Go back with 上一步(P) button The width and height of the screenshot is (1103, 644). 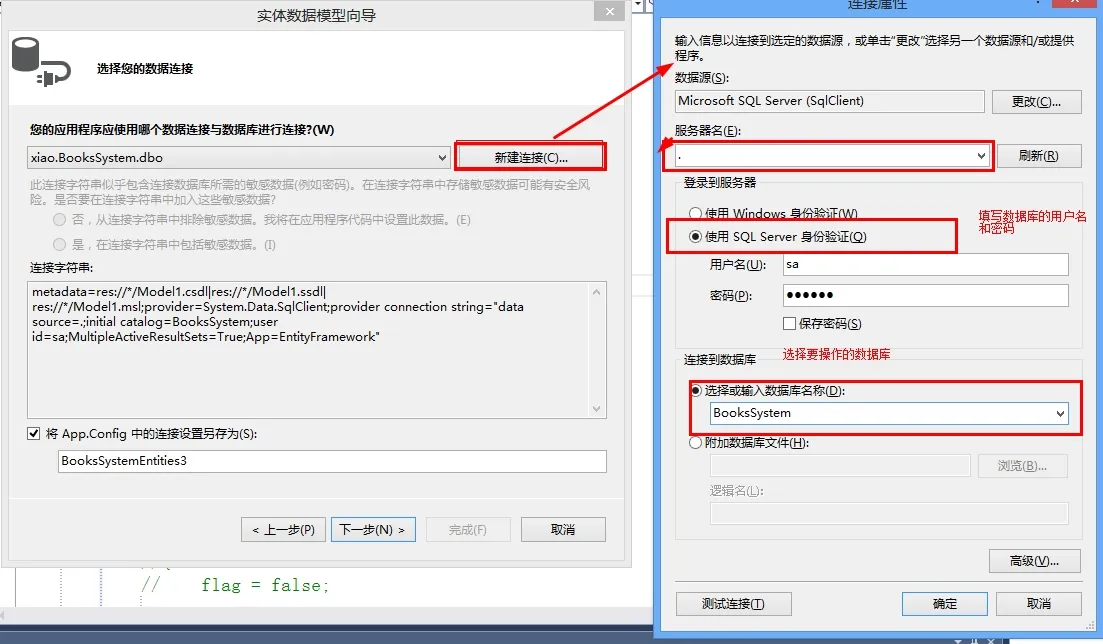tap(283, 529)
